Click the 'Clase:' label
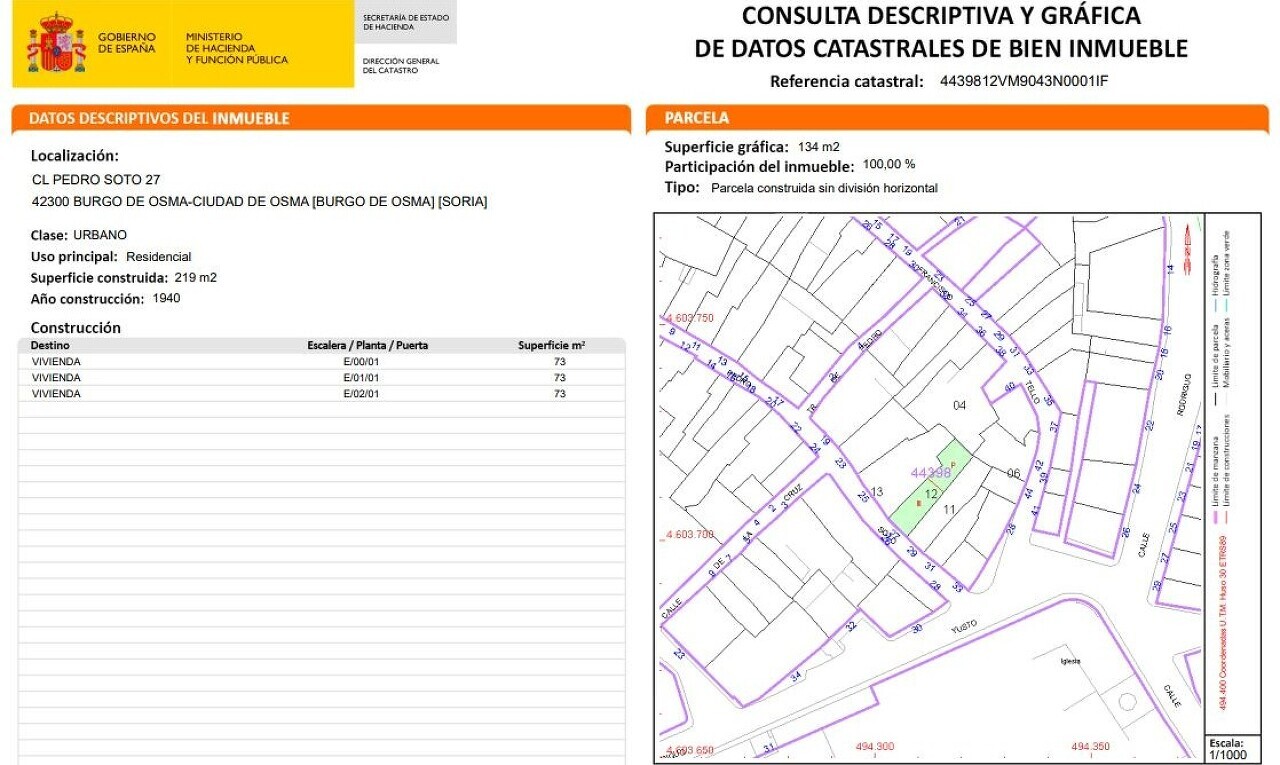 click(x=49, y=235)
